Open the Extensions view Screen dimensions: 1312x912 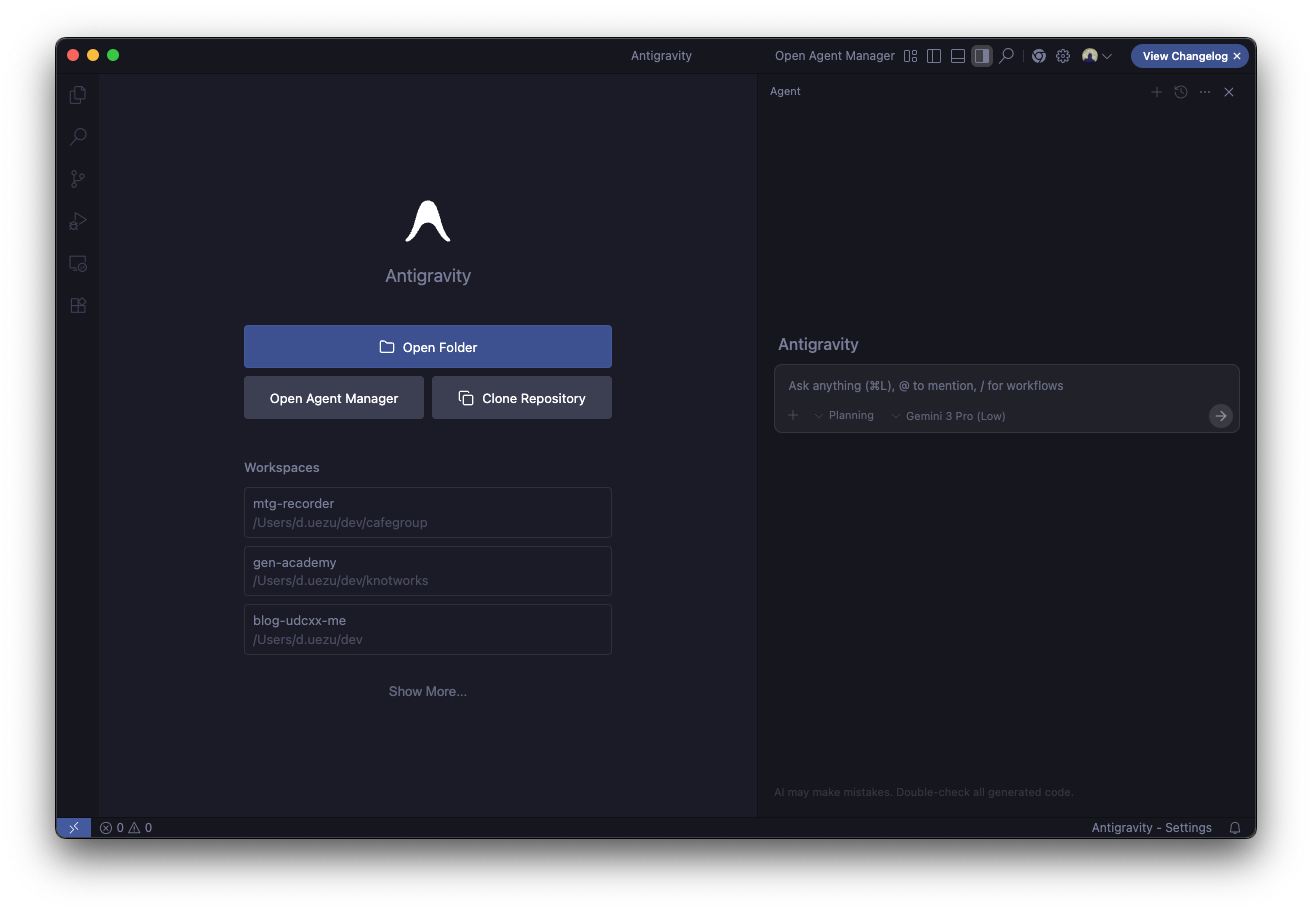(x=78, y=306)
